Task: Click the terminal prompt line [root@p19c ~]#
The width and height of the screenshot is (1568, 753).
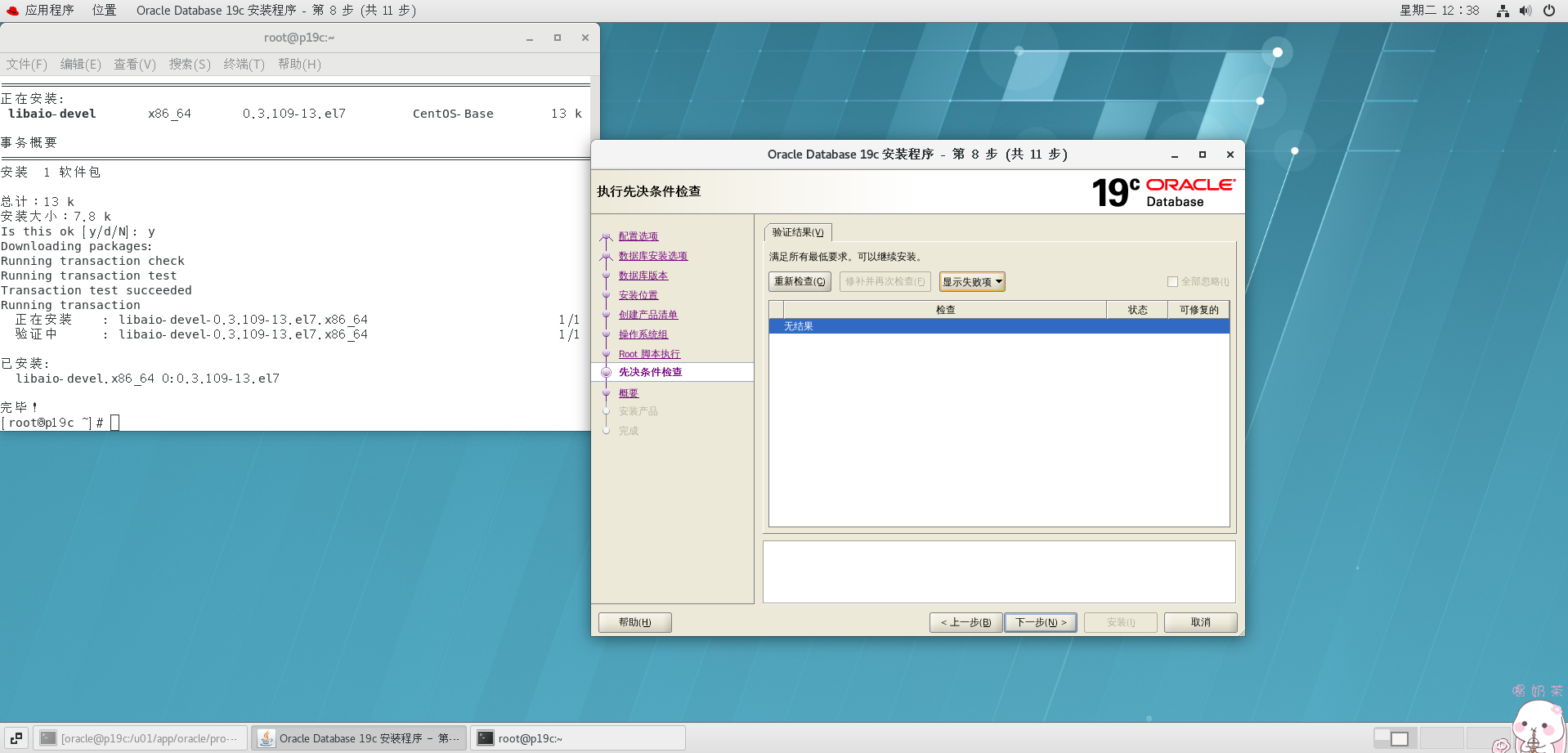Action: (x=60, y=423)
